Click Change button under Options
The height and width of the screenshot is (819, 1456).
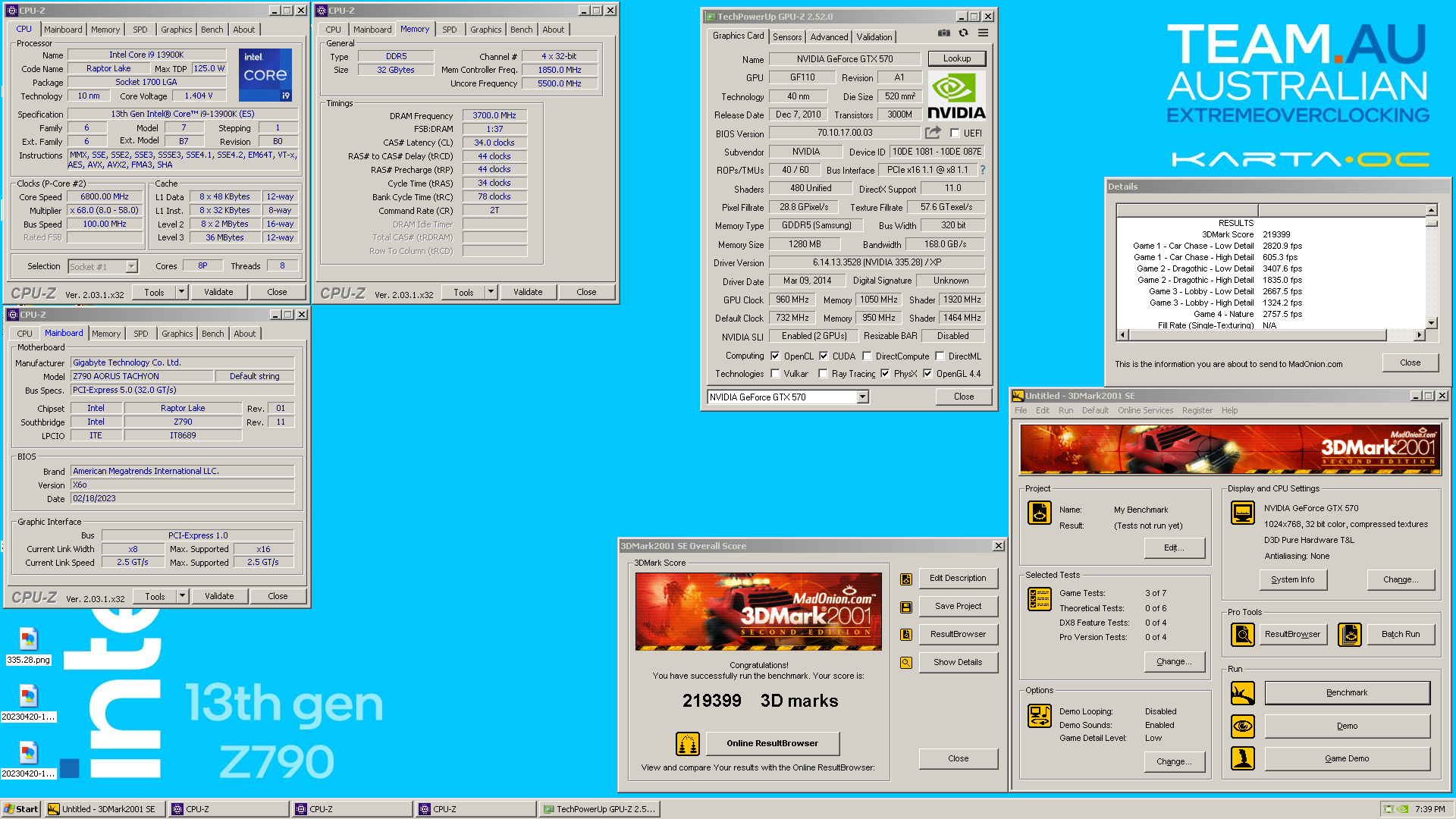(1174, 761)
